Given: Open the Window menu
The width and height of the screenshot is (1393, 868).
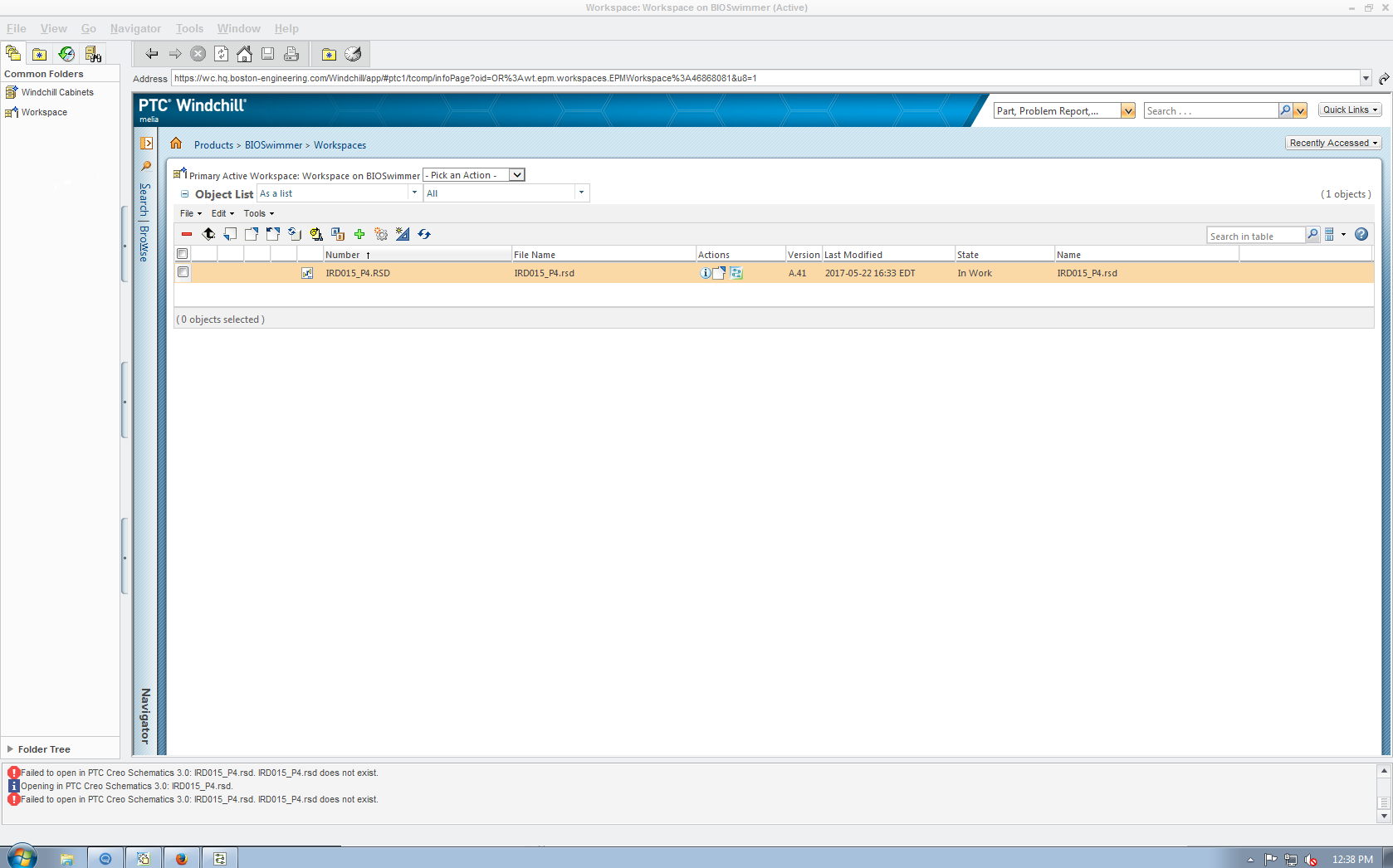Looking at the screenshot, I should 239,28.
